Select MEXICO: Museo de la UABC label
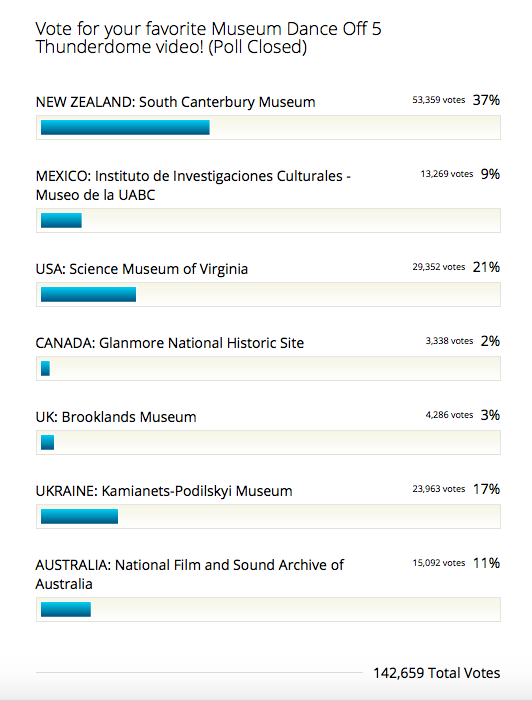The width and height of the screenshot is (532, 701). 193,185
